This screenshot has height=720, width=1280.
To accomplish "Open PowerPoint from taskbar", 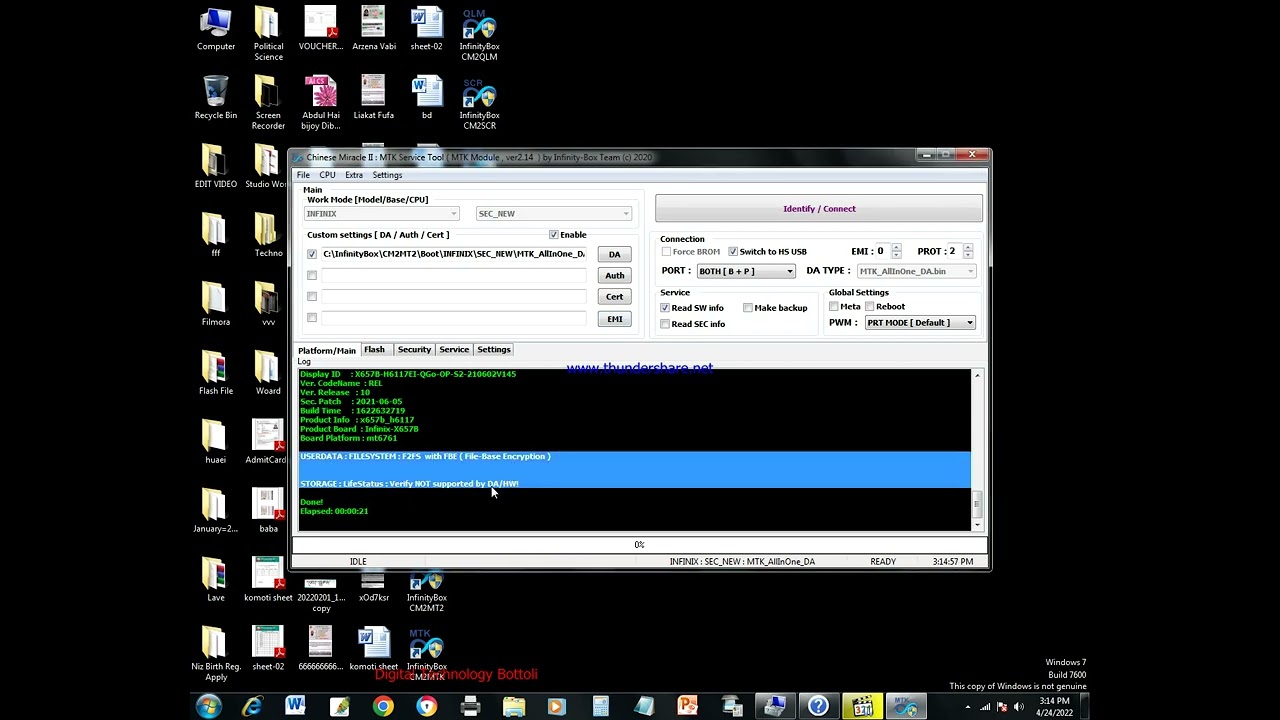I will 687,707.
